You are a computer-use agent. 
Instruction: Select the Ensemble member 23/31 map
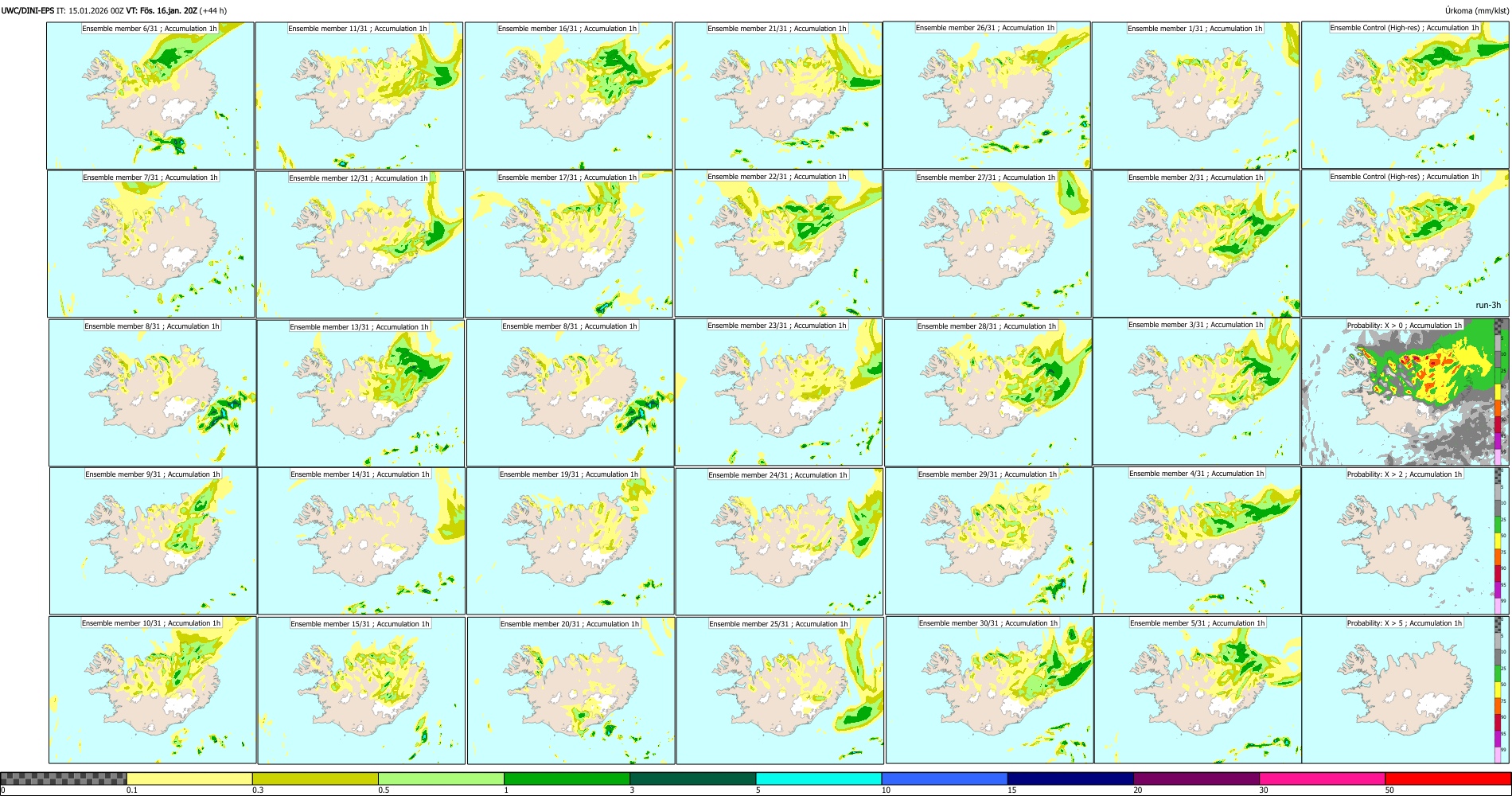[779, 392]
